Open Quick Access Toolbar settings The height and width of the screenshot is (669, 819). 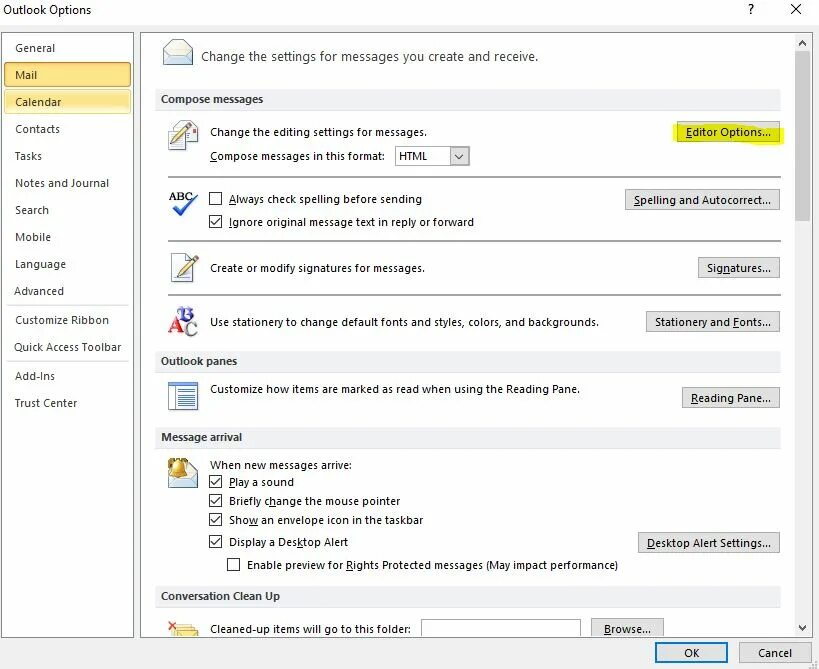pyautogui.click(x=67, y=347)
